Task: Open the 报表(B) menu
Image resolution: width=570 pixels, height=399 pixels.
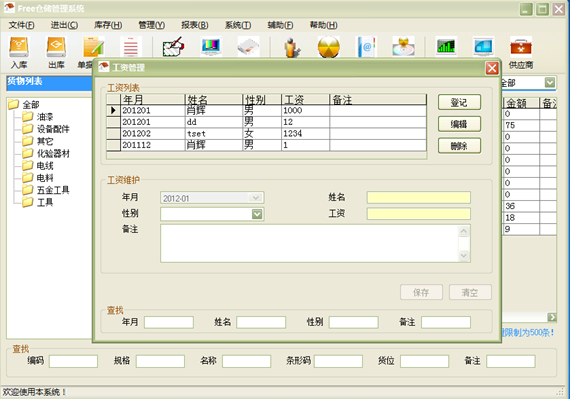Action: 195,25
